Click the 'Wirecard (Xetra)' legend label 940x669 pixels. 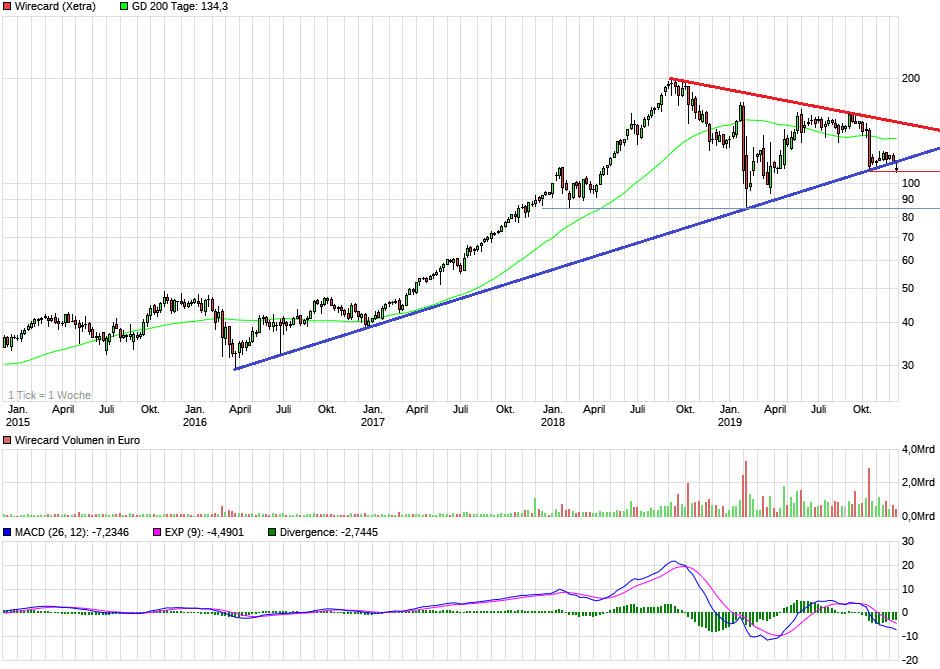click(55, 7)
